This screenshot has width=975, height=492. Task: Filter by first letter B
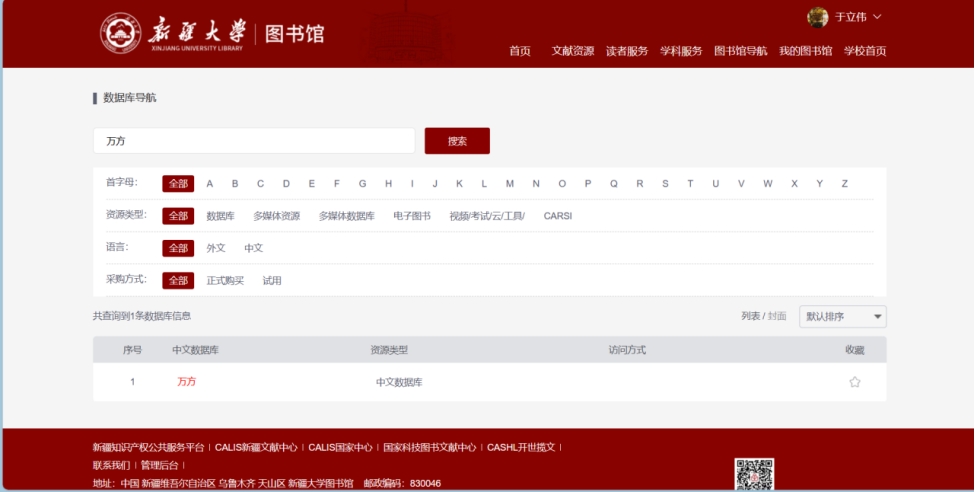(x=235, y=183)
